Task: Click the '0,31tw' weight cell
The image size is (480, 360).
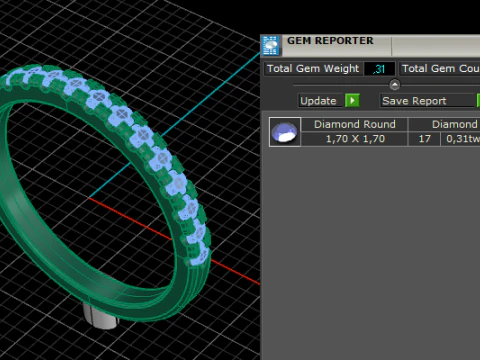Action: (x=461, y=139)
